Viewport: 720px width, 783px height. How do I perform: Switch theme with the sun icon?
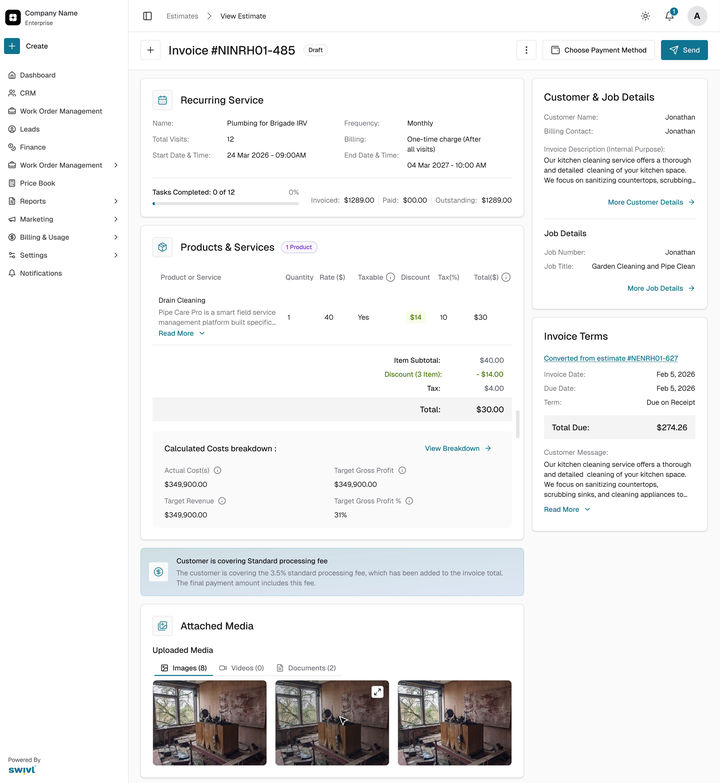tap(645, 16)
